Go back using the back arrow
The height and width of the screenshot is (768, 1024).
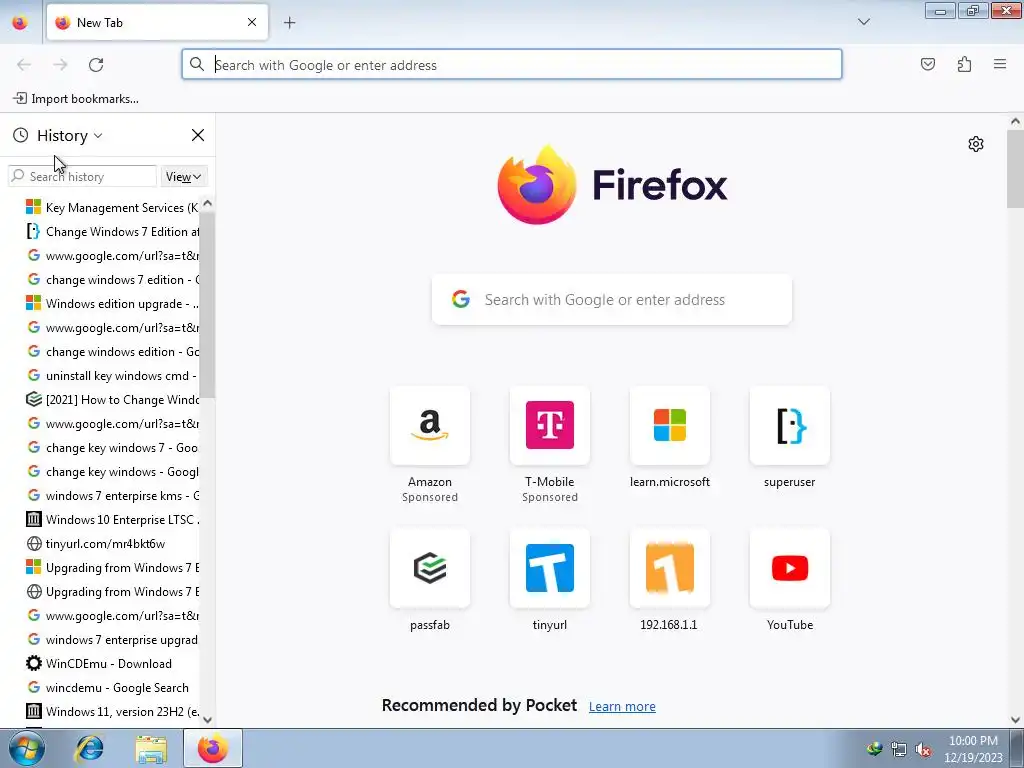(x=24, y=65)
